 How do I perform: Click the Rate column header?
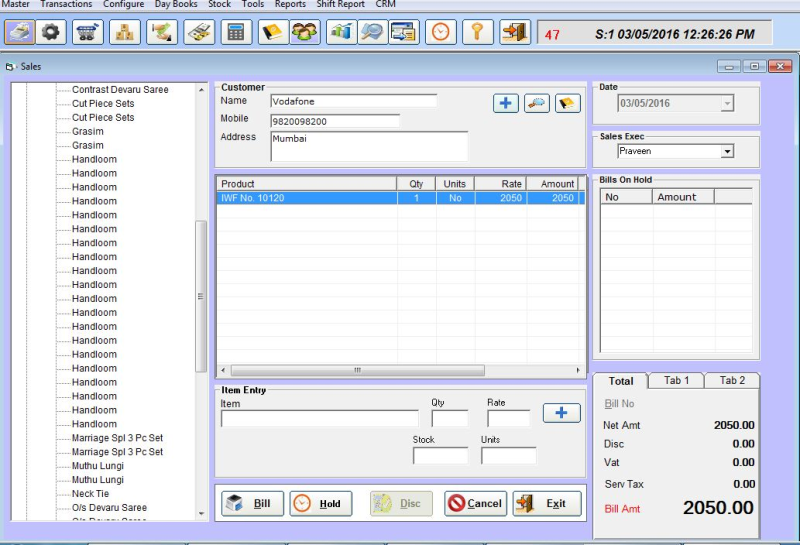pyautogui.click(x=501, y=184)
